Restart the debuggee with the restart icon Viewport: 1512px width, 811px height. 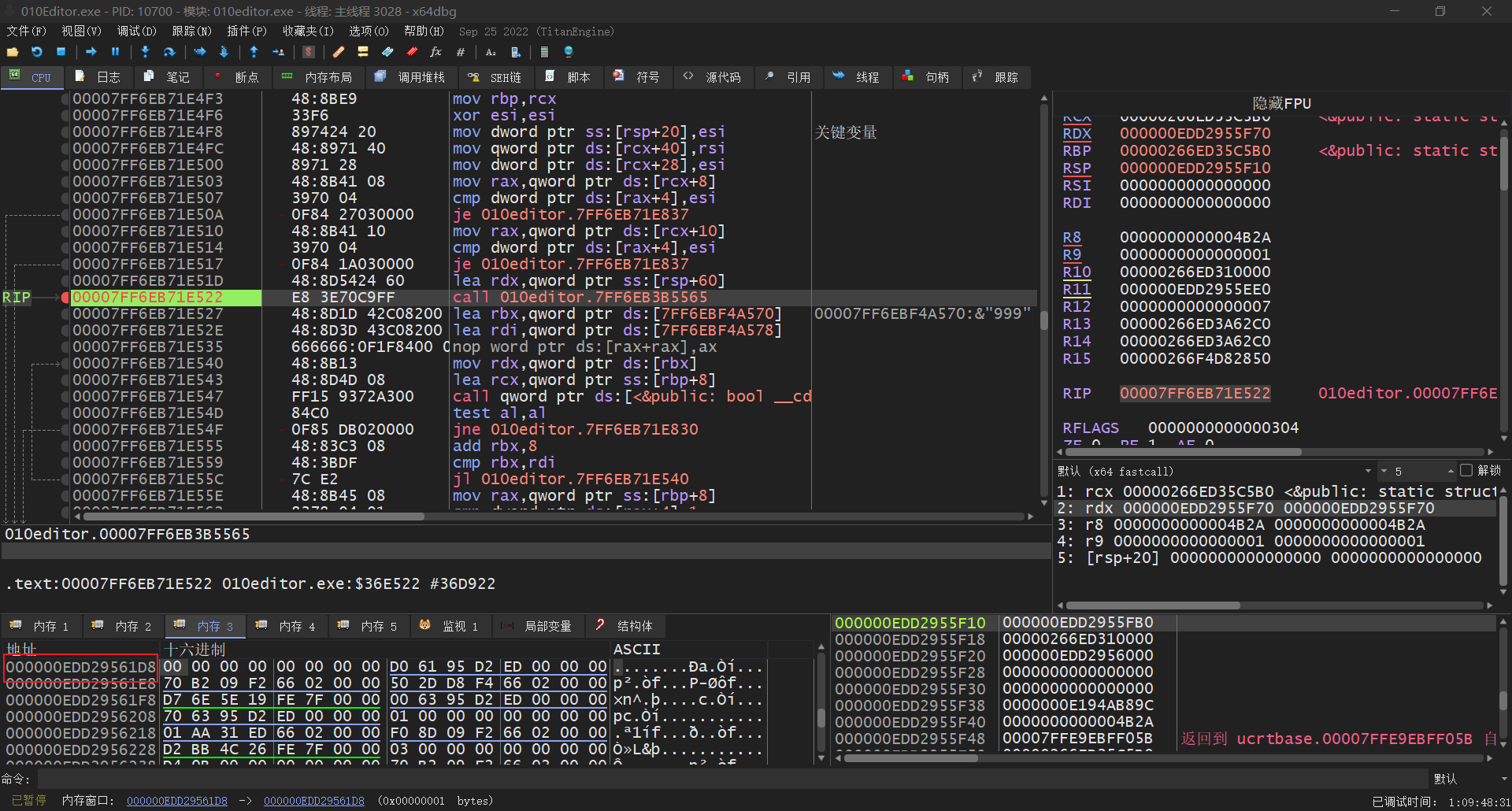coord(37,52)
